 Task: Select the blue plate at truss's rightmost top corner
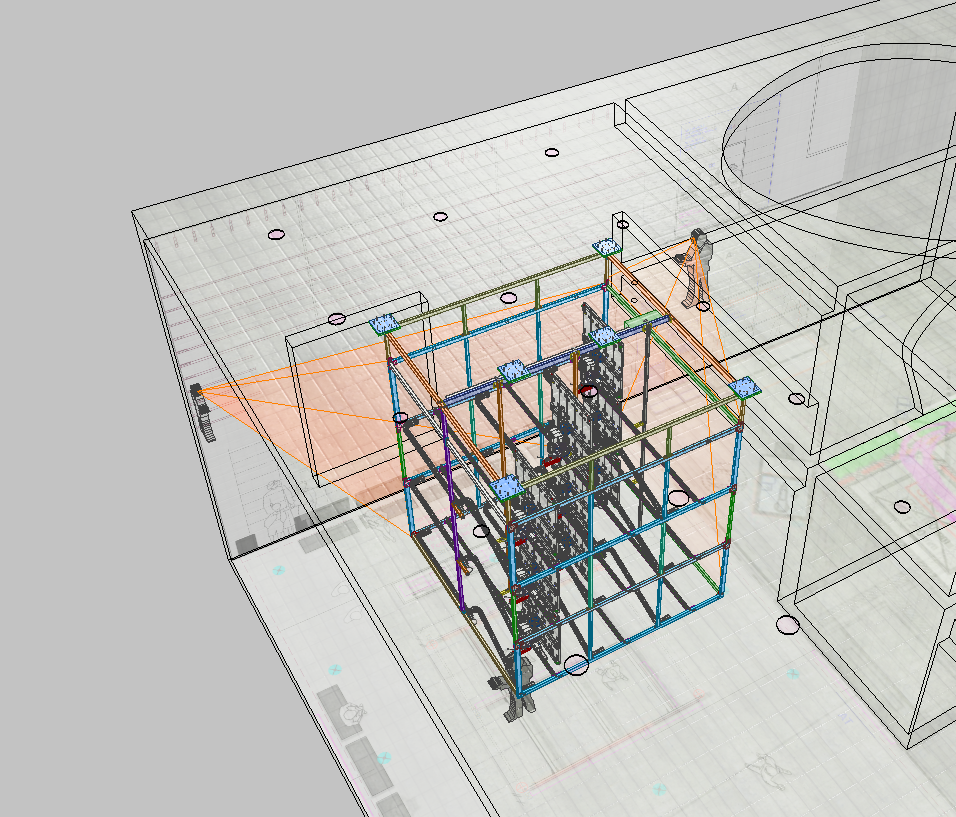click(743, 388)
